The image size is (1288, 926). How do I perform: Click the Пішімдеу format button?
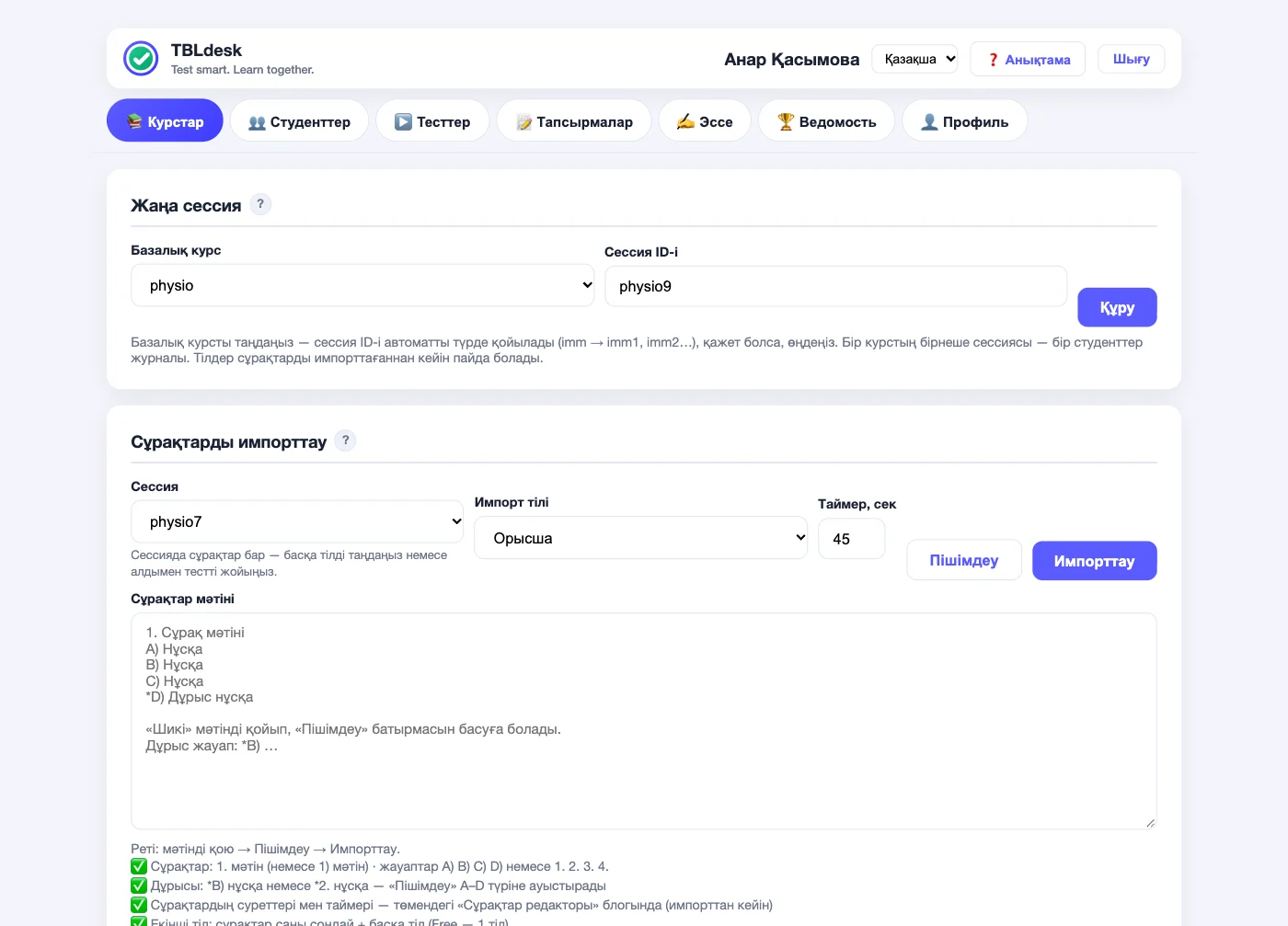pyautogui.click(x=964, y=560)
